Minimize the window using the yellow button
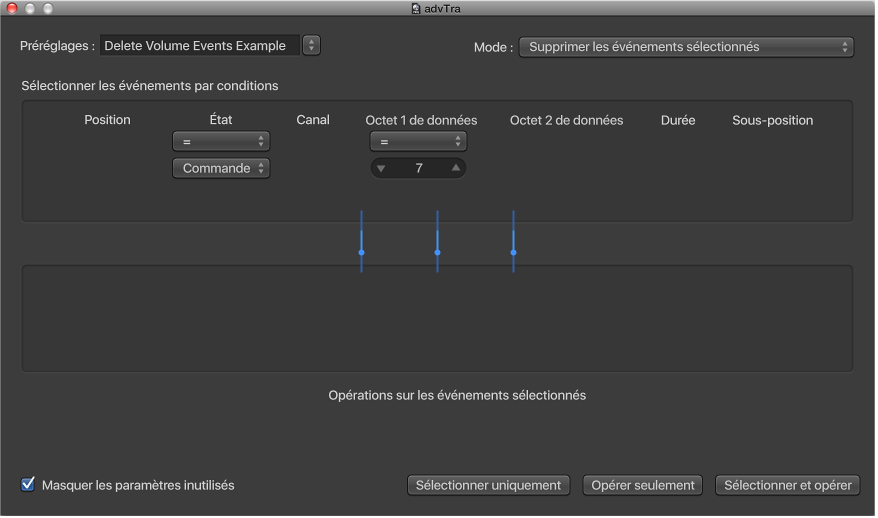 pos(30,8)
